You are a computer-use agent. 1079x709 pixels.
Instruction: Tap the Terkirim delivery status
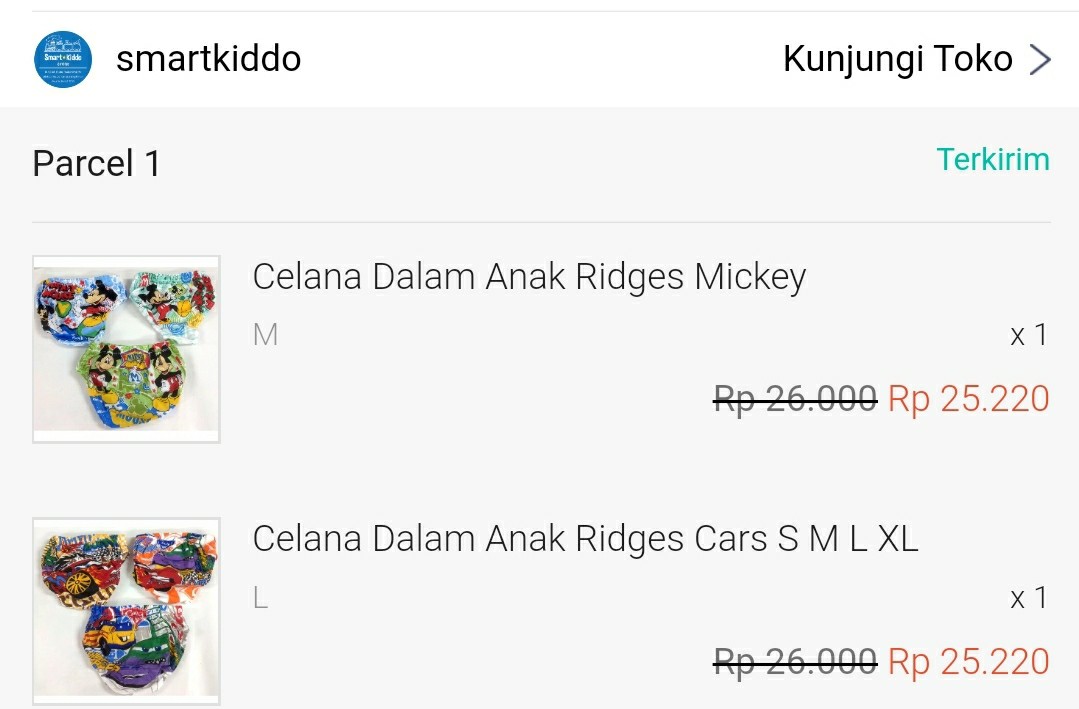coord(992,160)
